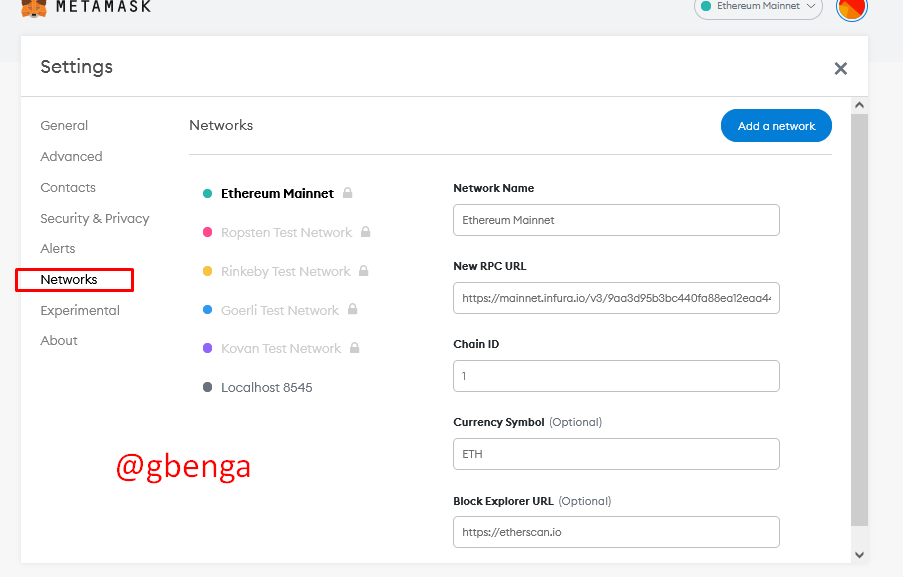Click lock icon beside Goerli Test Network
Image resolution: width=903 pixels, height=577 pixels.
coord(353,310)
